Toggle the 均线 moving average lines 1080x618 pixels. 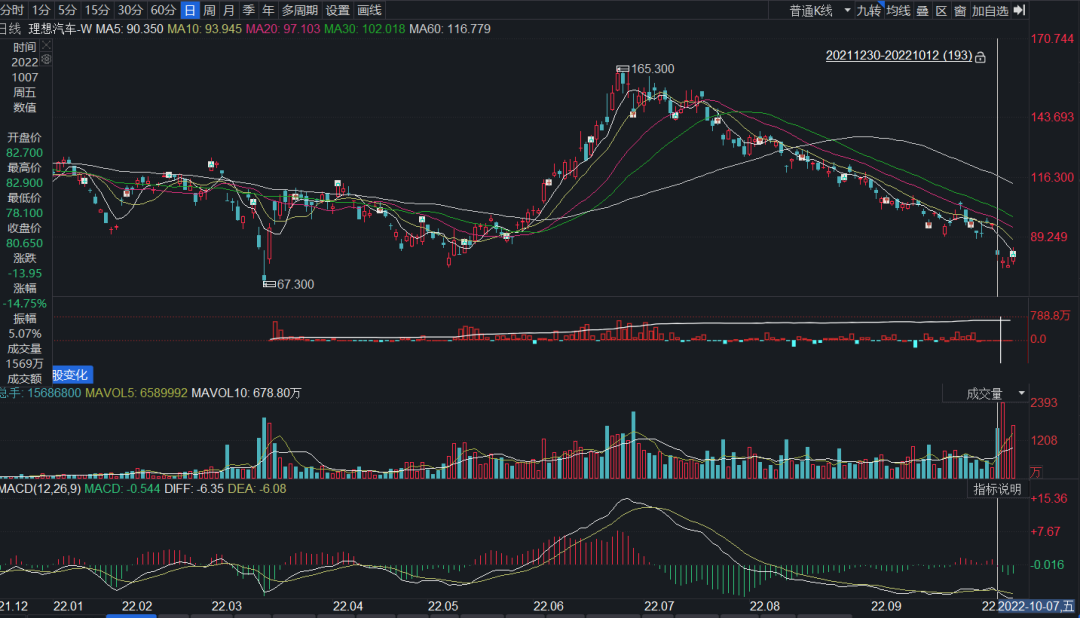(x=898, y=10)
